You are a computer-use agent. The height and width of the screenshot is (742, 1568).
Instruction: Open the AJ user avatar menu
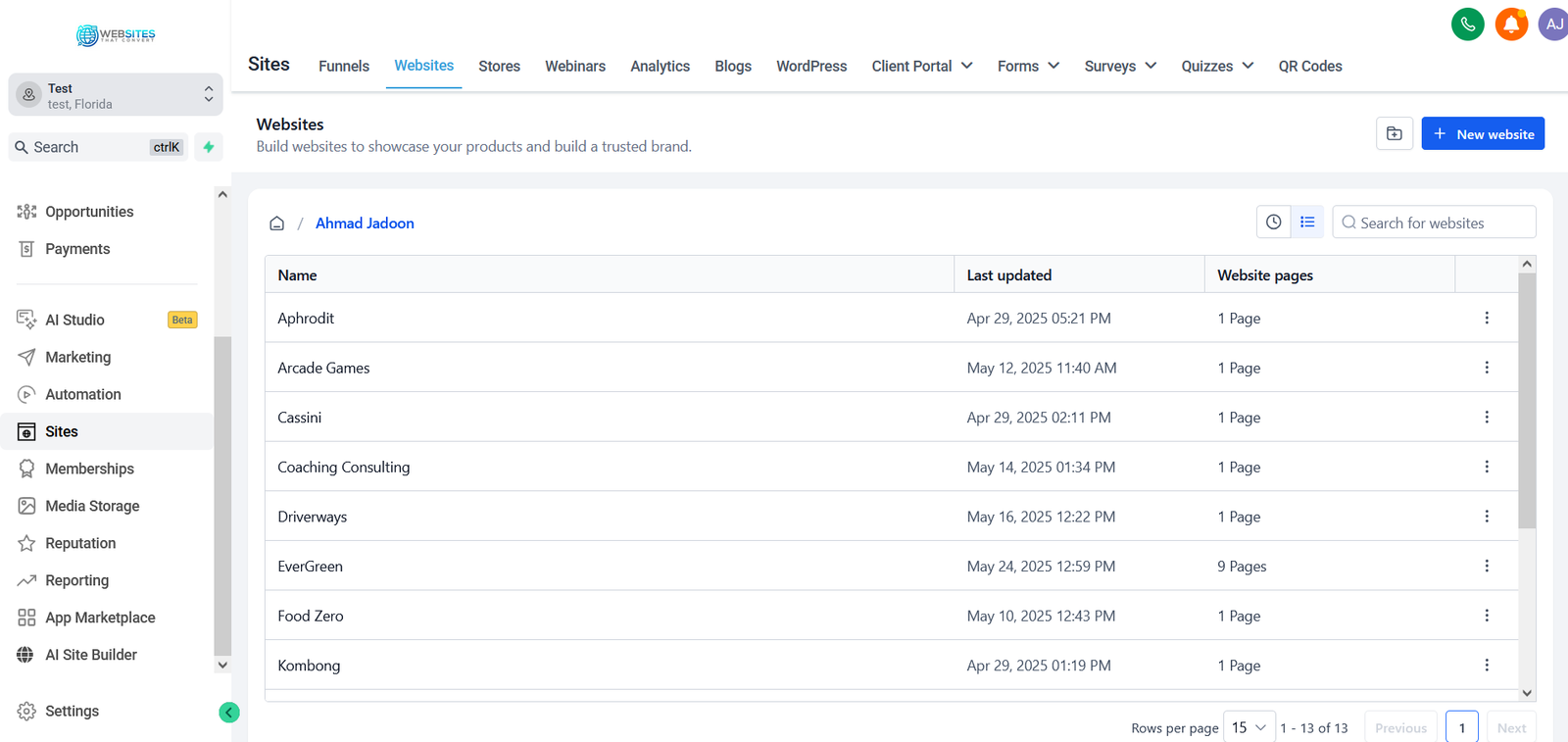[x=1553, y=24]
